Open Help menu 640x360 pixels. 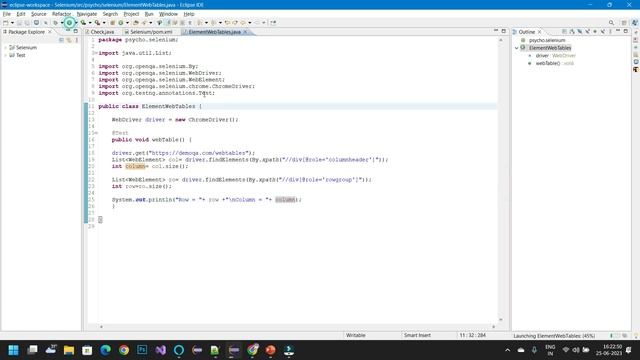pos(189,14)
